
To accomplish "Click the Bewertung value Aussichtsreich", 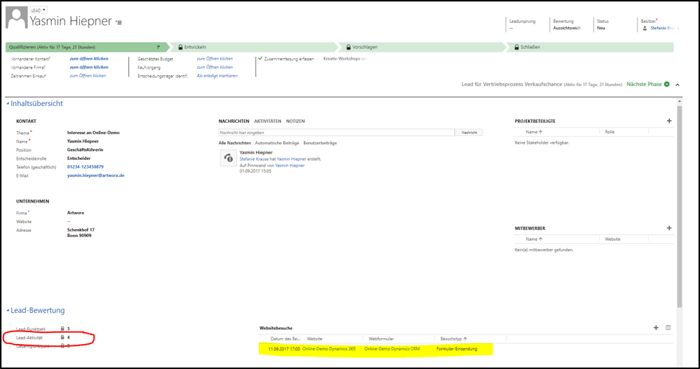I will [567, 28].
